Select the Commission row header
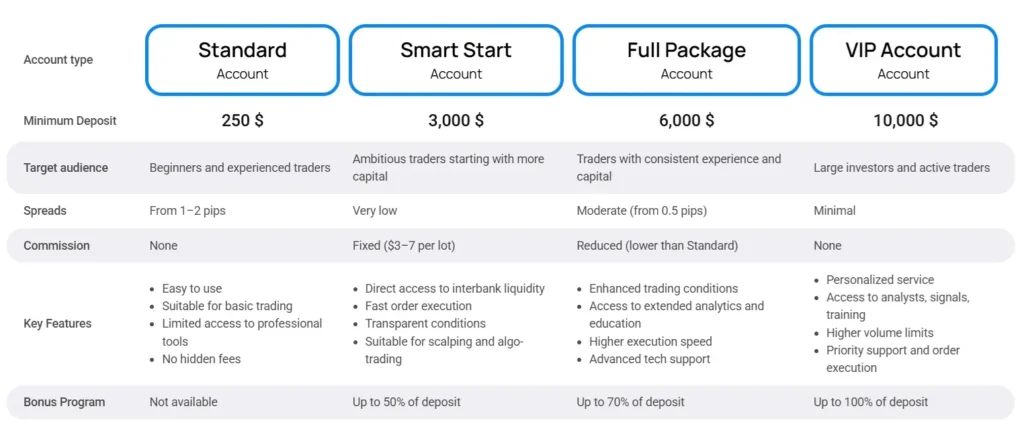This screenshot has height=431, width=1024. point(57,246)
